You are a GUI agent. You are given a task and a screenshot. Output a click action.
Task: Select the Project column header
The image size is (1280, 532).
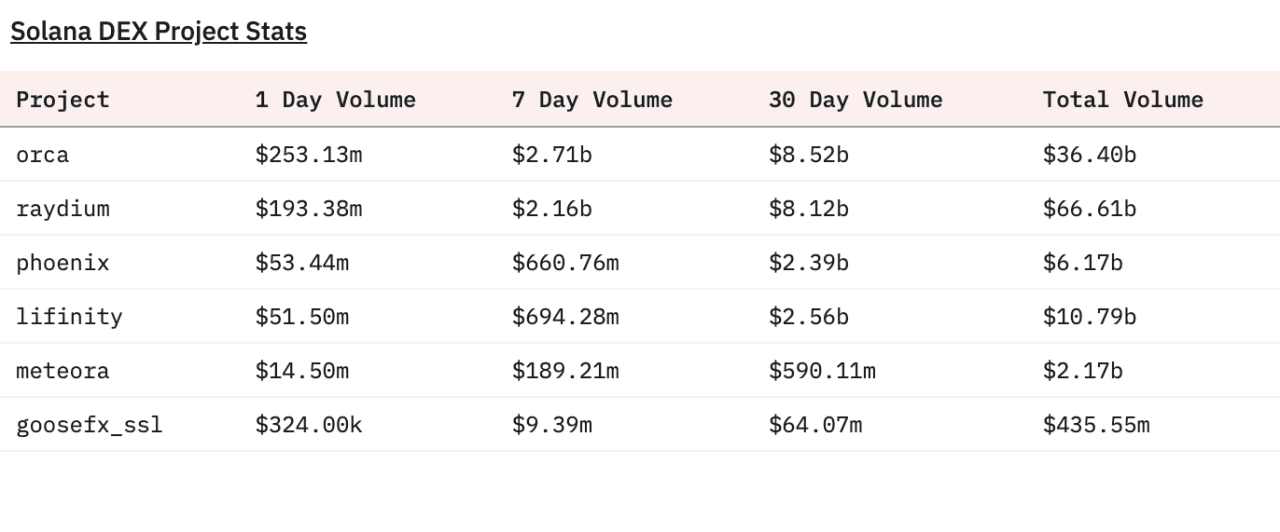point(63,100)
